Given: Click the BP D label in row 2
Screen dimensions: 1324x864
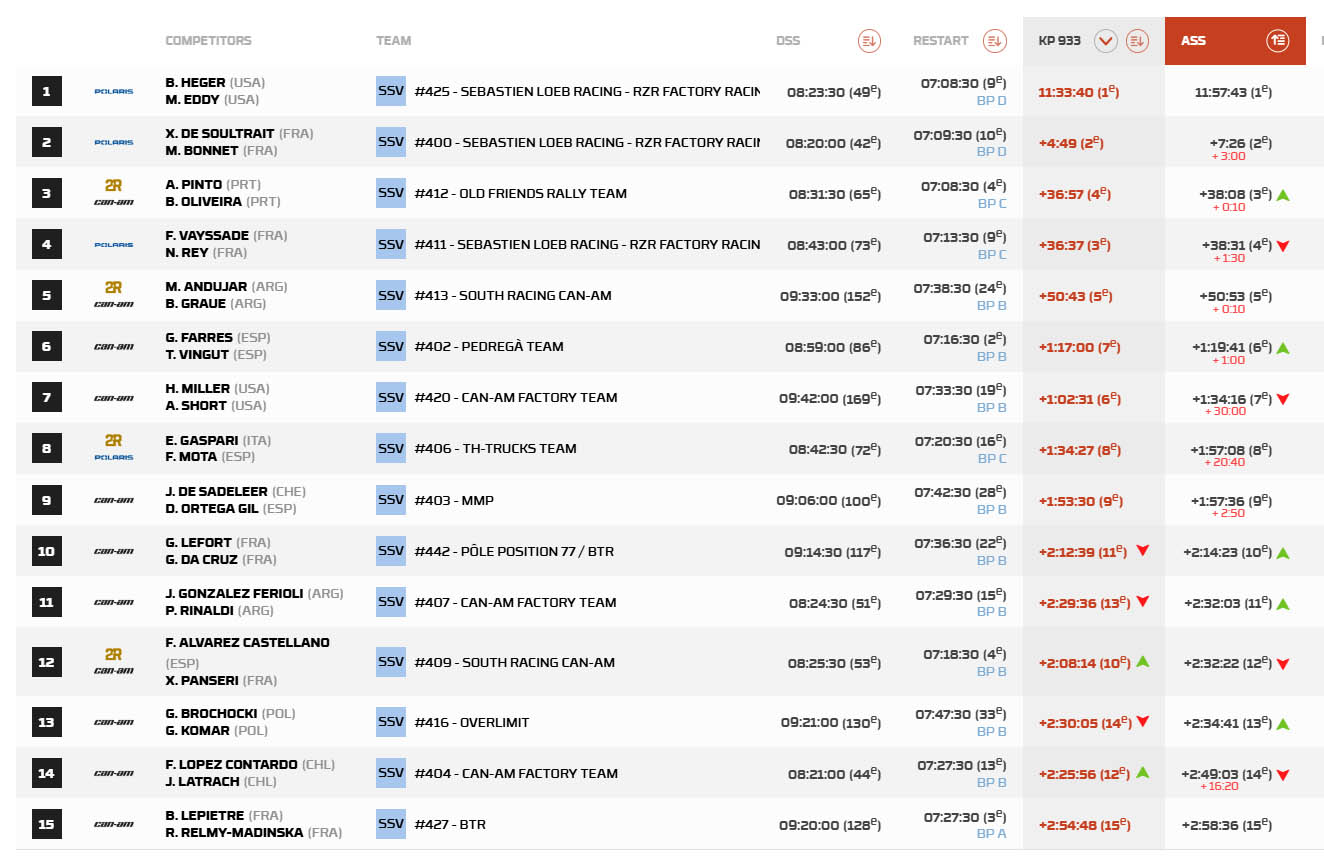Looking at the screenshot, I should (x=991, y=152).
